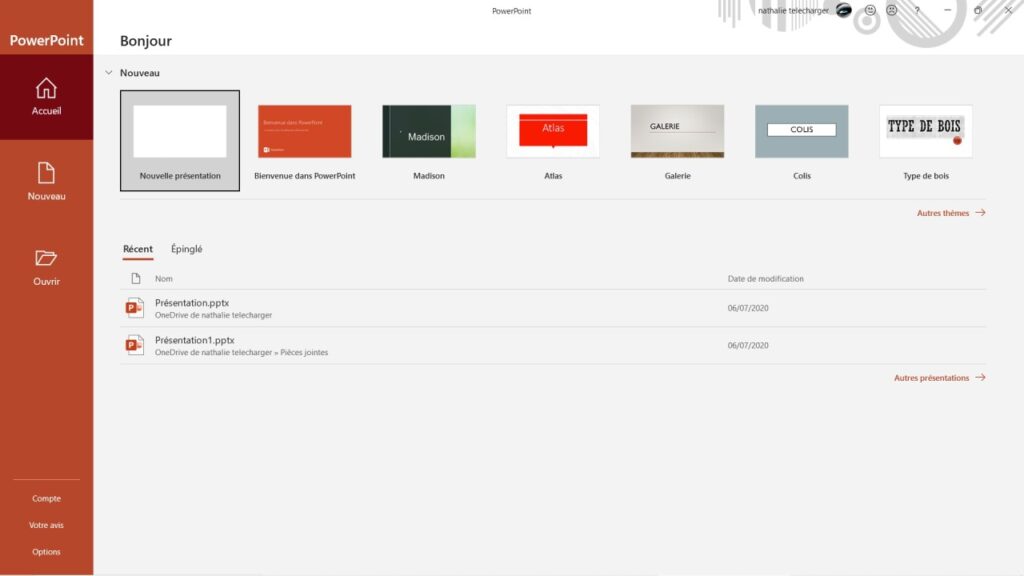Open Votre avis in the sidebar

click(x=46, y=525)
